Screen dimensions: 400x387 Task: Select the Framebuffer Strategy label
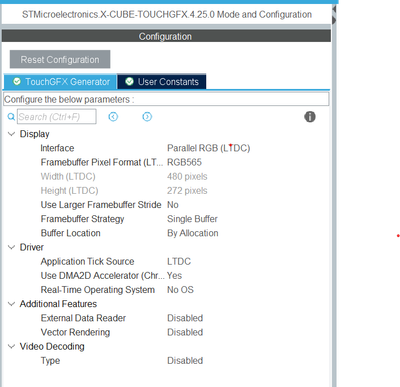click(82, 219)
